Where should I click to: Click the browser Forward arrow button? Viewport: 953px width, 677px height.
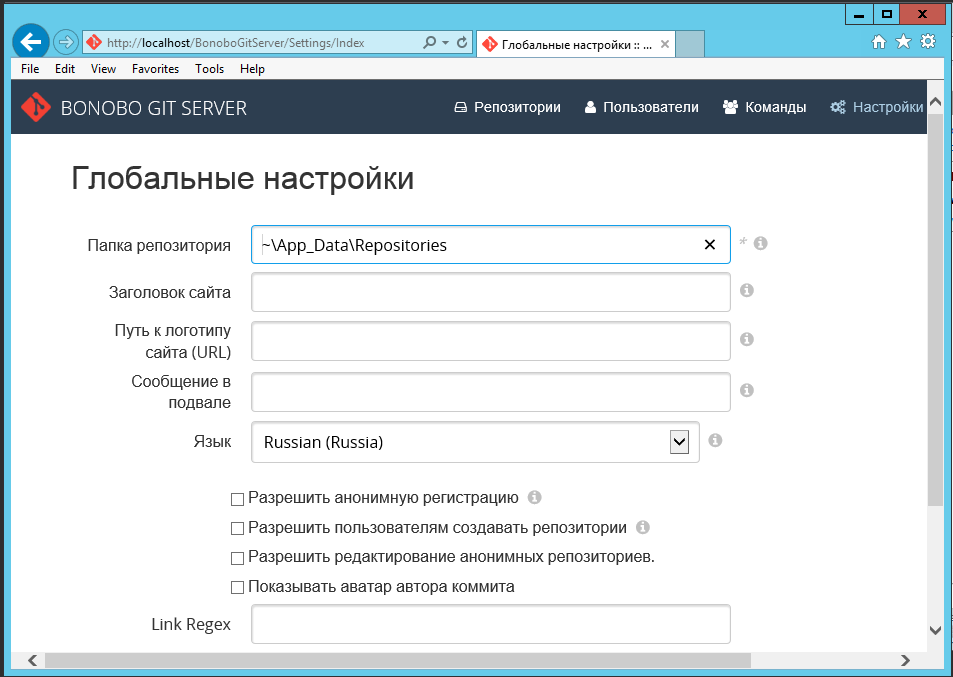point(65,42)
